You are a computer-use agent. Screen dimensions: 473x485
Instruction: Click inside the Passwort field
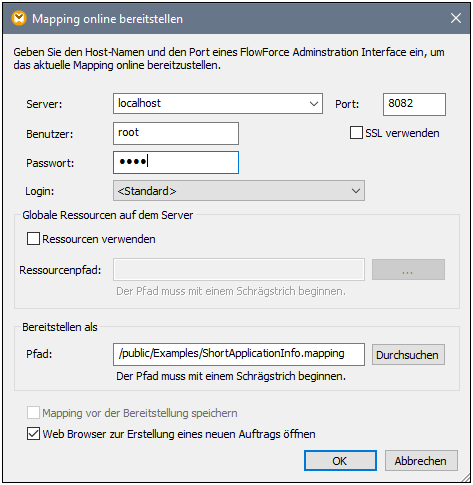176,162
